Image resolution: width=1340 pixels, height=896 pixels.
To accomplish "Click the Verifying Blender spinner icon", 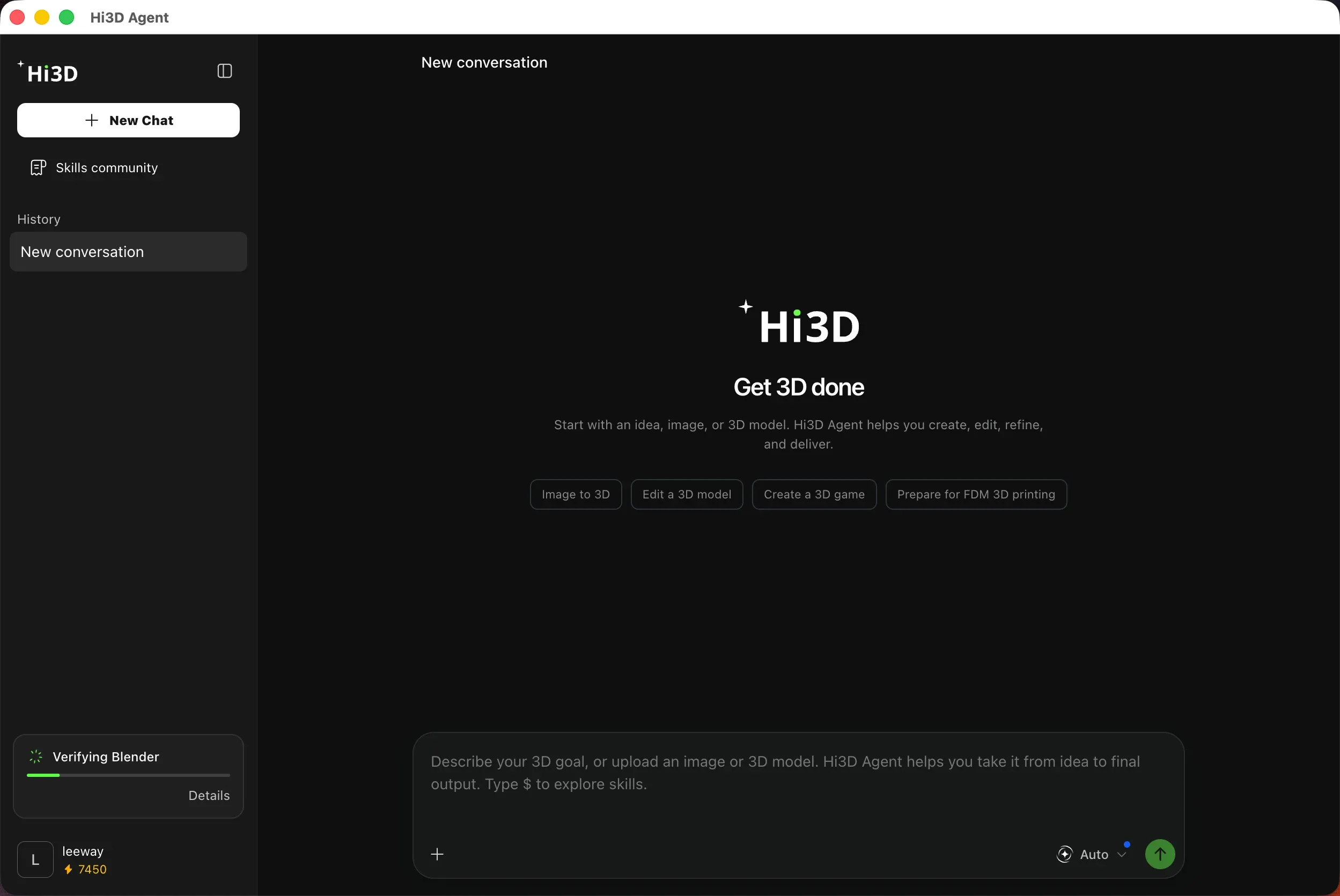I will click(36, 757).
